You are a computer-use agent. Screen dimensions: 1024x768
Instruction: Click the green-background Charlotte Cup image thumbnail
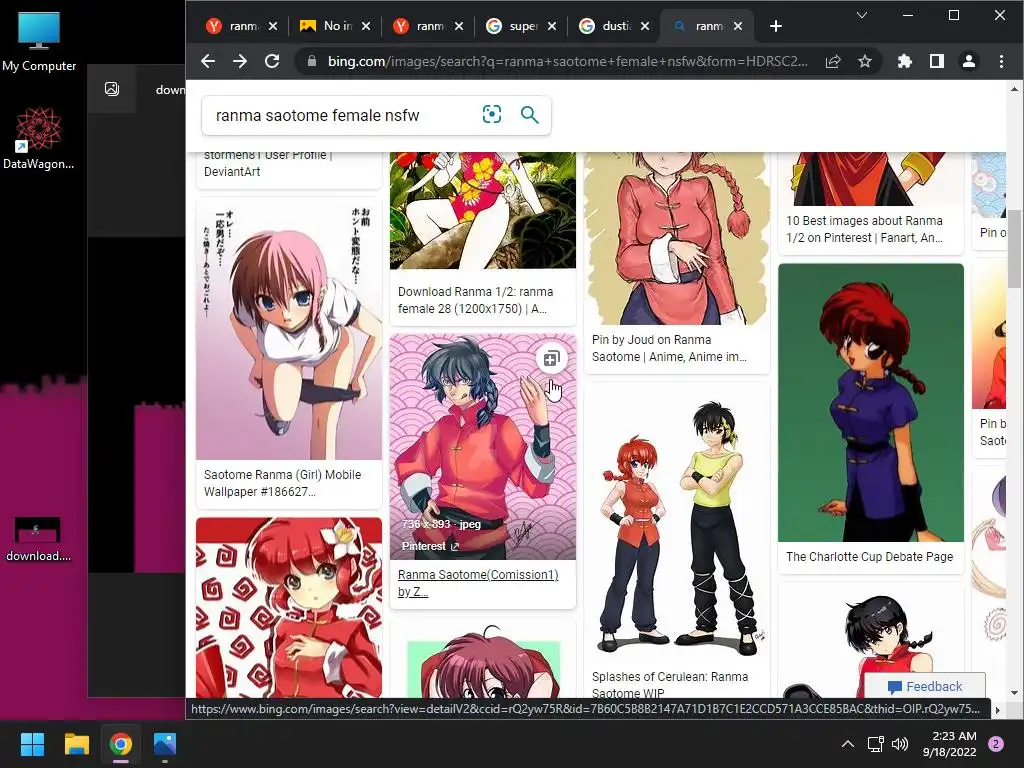871,402
